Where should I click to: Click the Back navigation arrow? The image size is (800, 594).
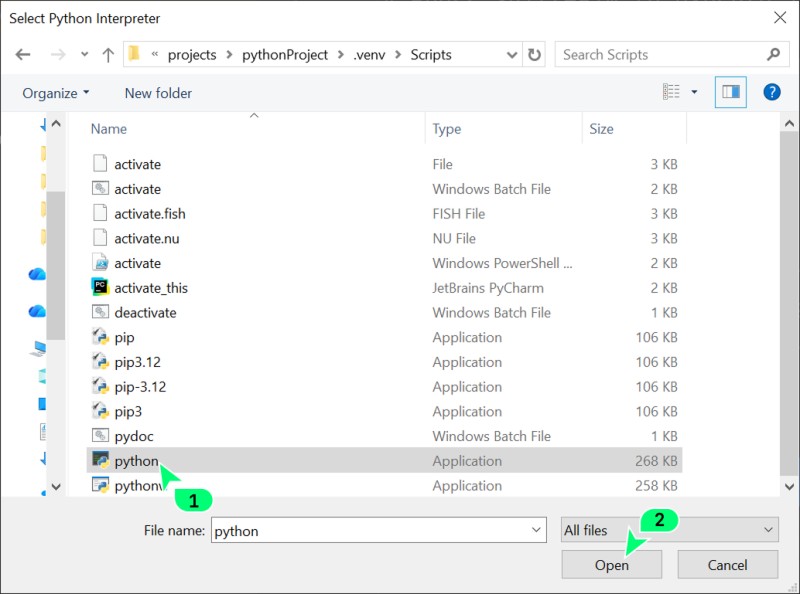[23, 55]
